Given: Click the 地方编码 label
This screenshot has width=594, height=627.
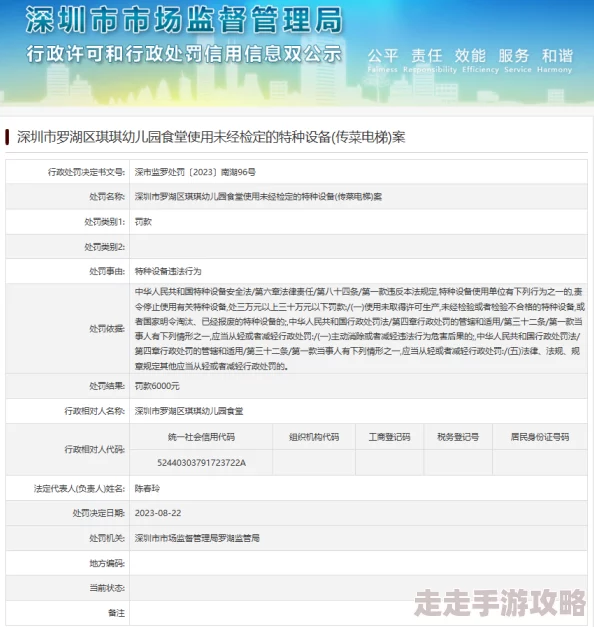Looking at the screenshot, I should (107, 563).
